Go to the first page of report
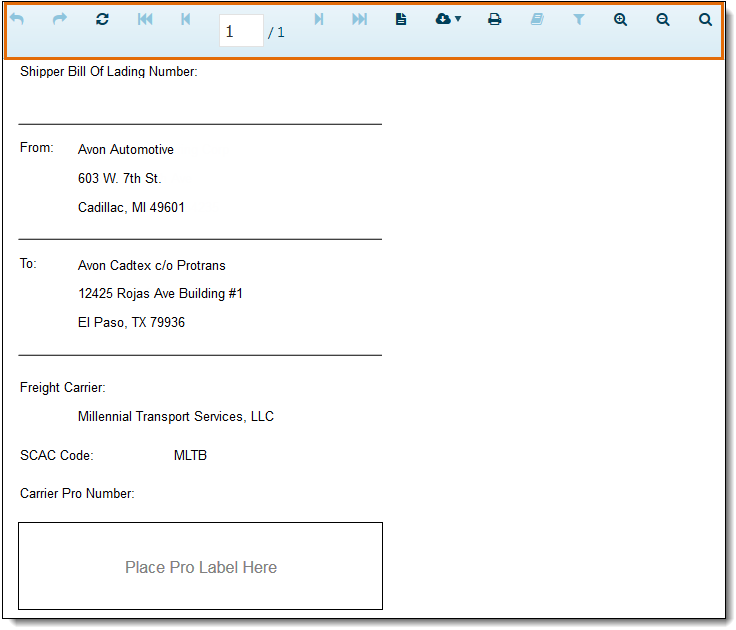Image resolution: width=736 pixels, height=630 pixels. click(x=145, y=19)
